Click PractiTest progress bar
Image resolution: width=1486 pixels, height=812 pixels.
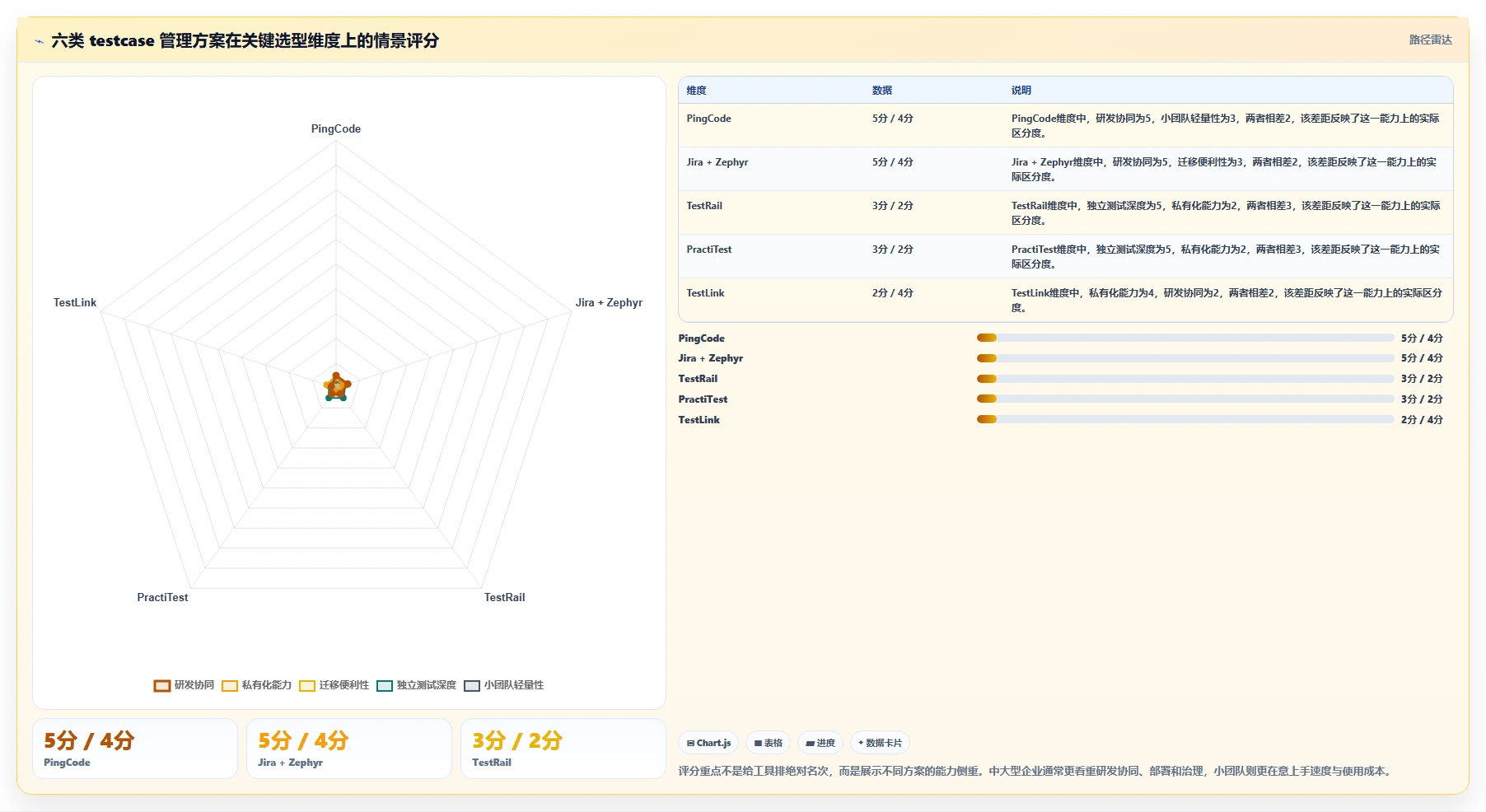tap(1185, 399)
